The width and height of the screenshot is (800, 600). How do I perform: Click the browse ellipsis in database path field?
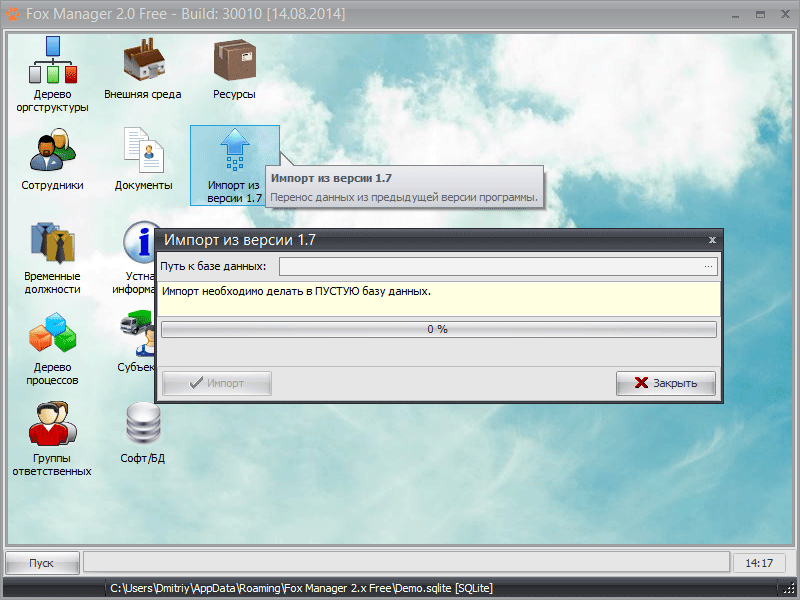coord(708,266)
